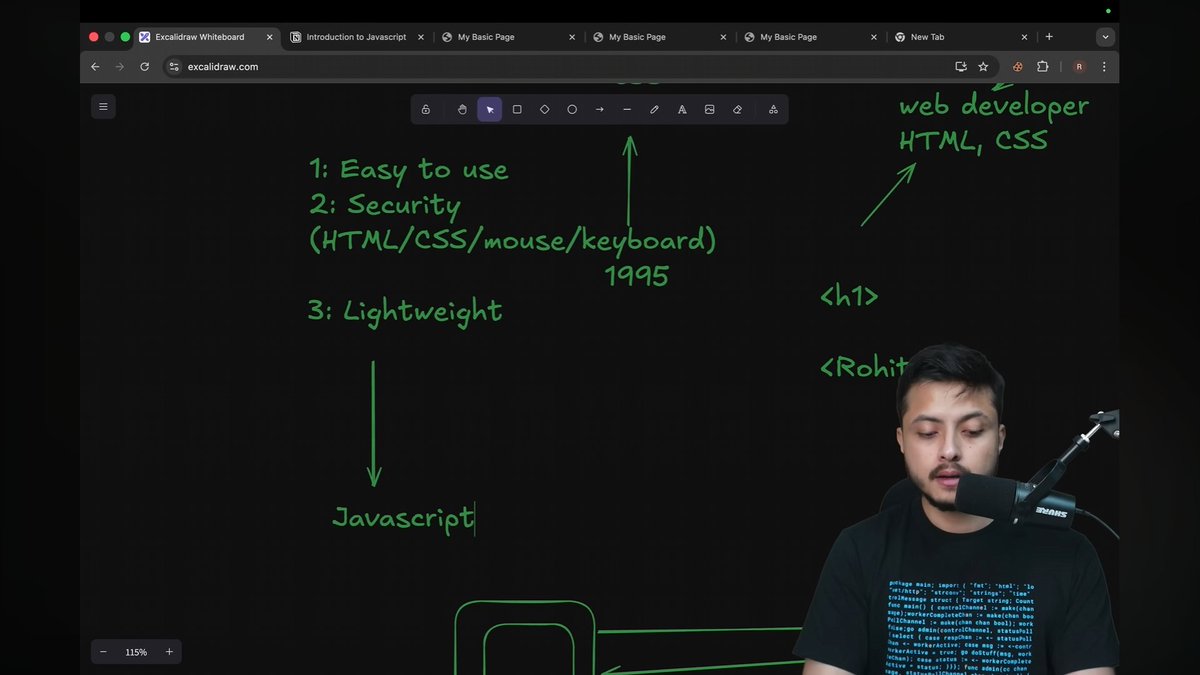Image resolution: width=1200 pixels, height=675 pixels.
Task: Reset zoom by clicking 115%
Action: [136, 652]
